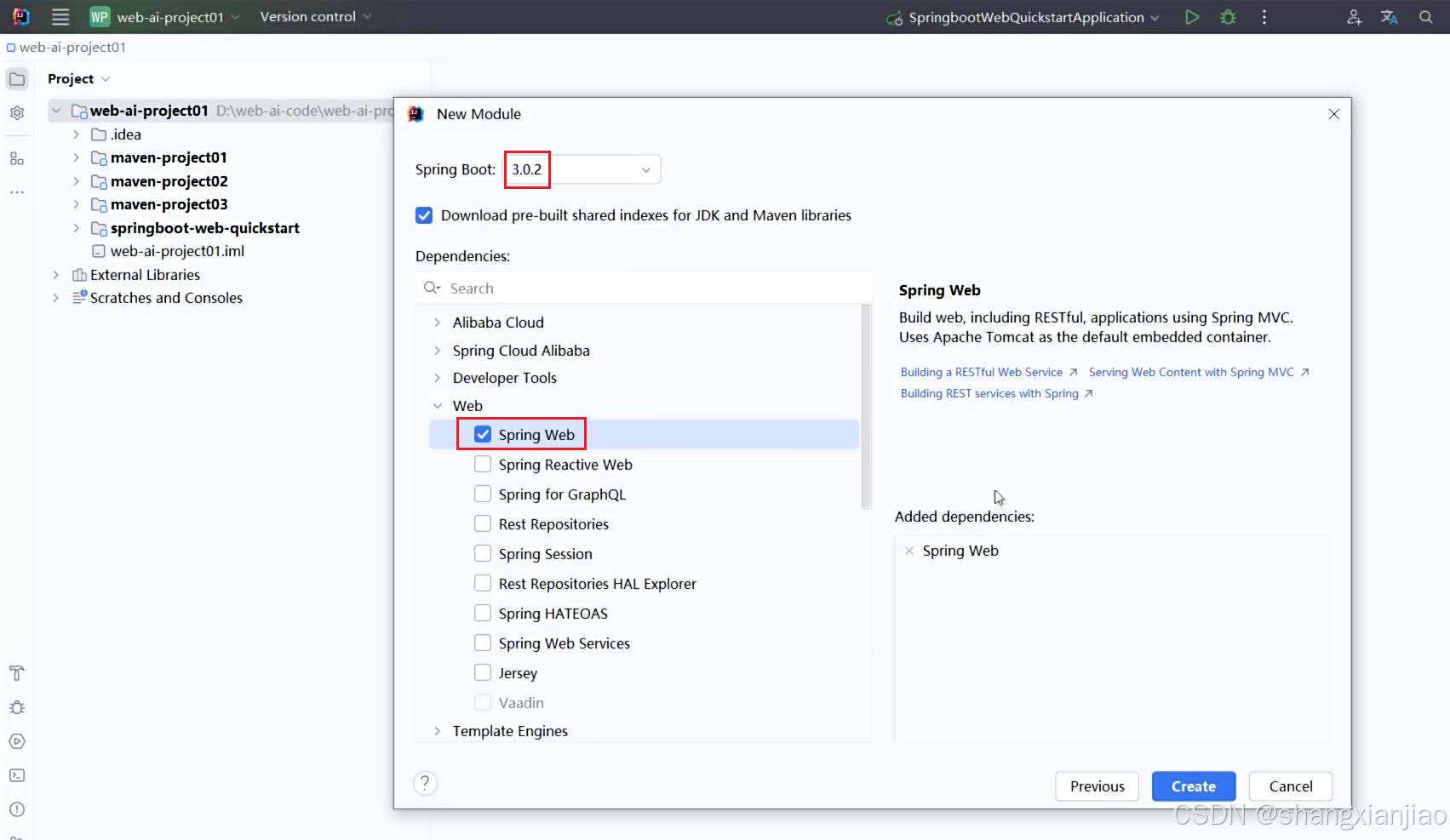Expand the maven-project01 module in project tree
This screenshot has width=1450, height=840.
[x=76, y=157]
